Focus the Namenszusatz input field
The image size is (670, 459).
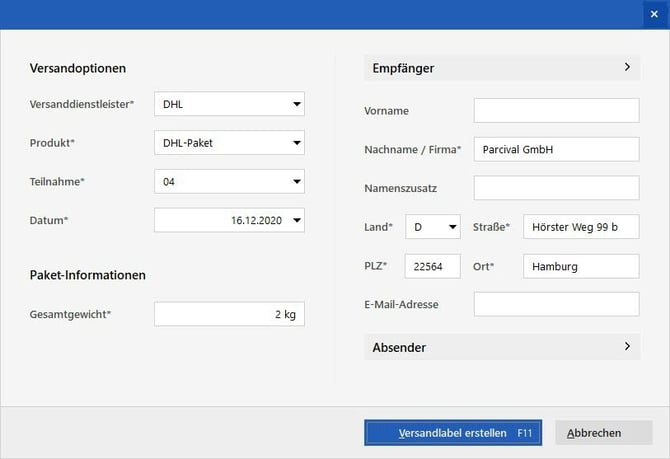point(556,188)
